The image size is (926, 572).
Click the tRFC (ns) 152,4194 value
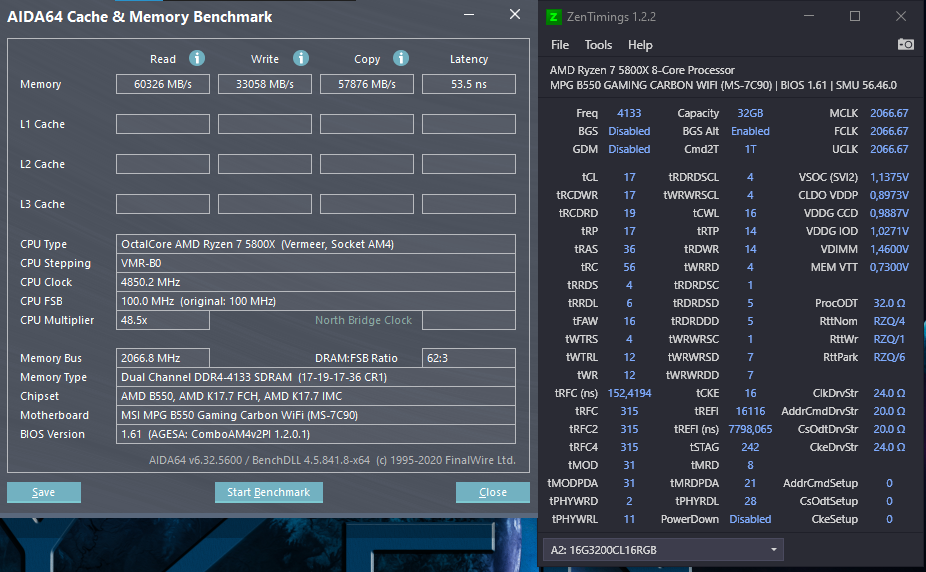coord(629,393)
